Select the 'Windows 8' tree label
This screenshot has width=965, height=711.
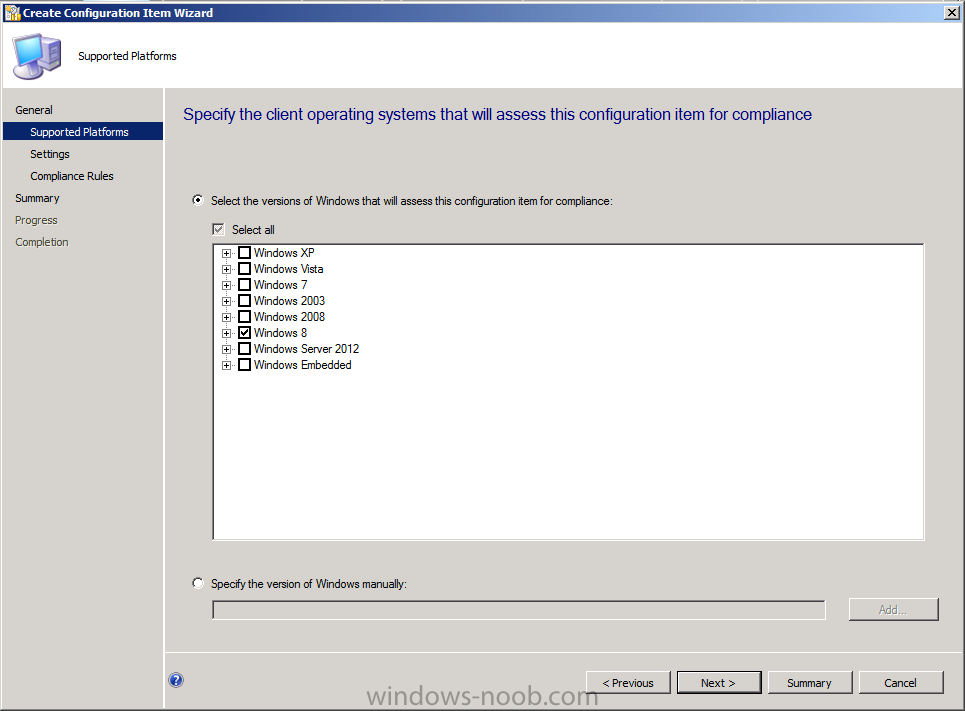280,332
